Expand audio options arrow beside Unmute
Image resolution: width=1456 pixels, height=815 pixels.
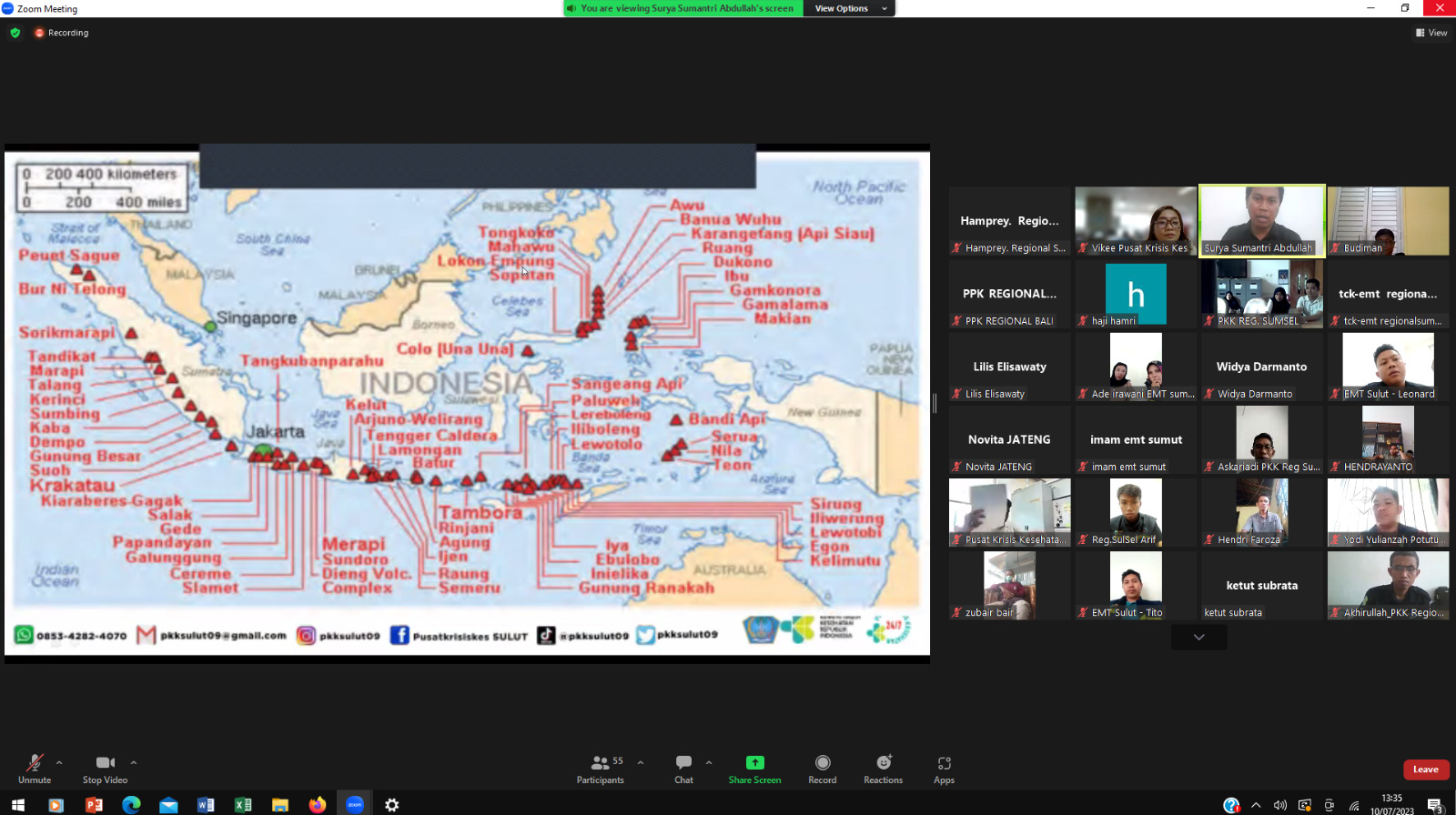click(x=59, y=763)
